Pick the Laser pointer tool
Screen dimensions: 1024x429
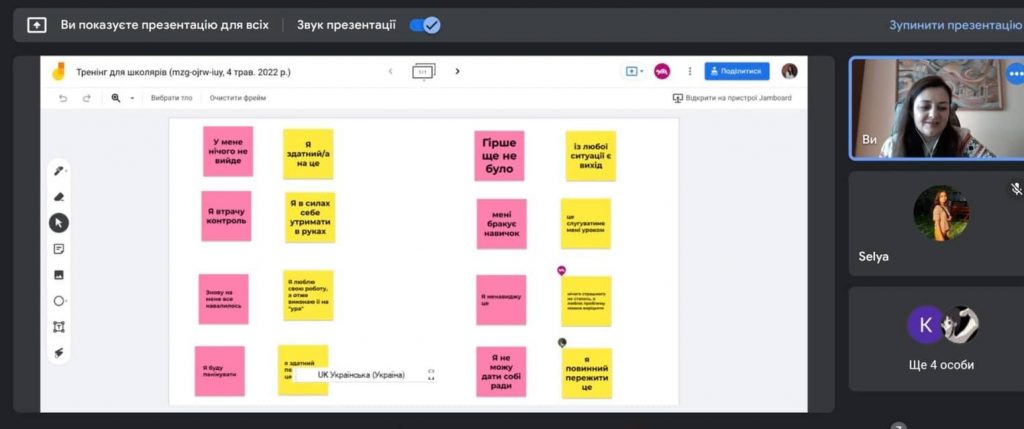tap(59, 353)
